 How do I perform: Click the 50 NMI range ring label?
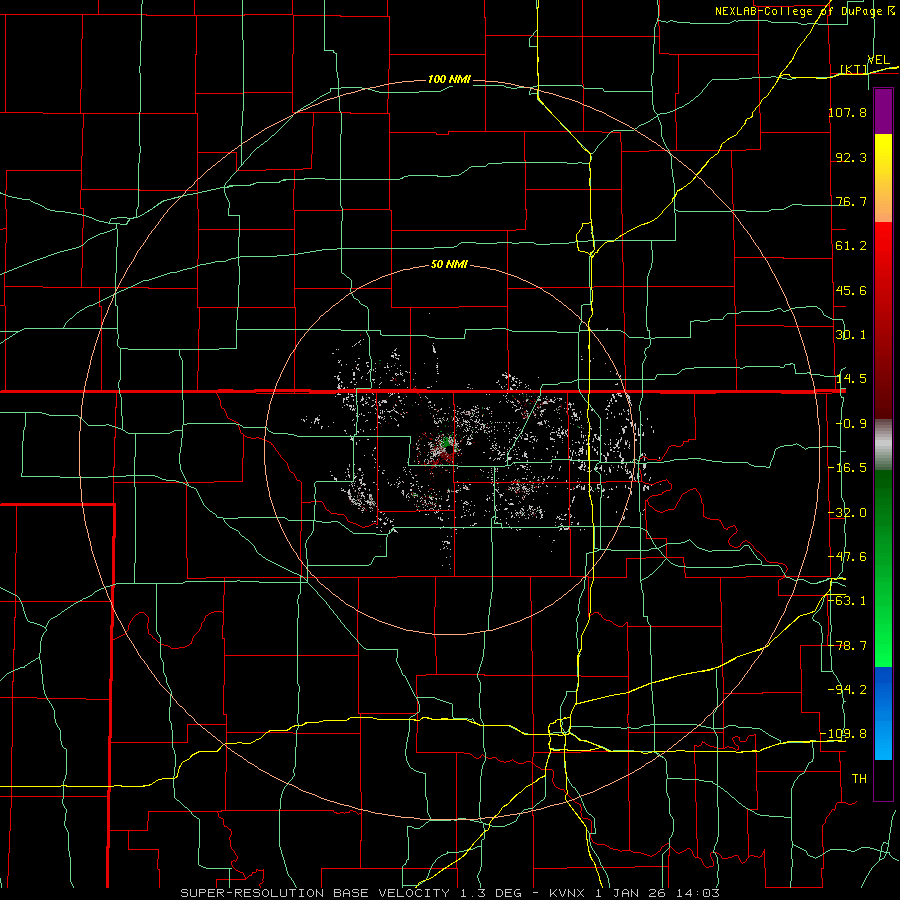coord(449,265)
